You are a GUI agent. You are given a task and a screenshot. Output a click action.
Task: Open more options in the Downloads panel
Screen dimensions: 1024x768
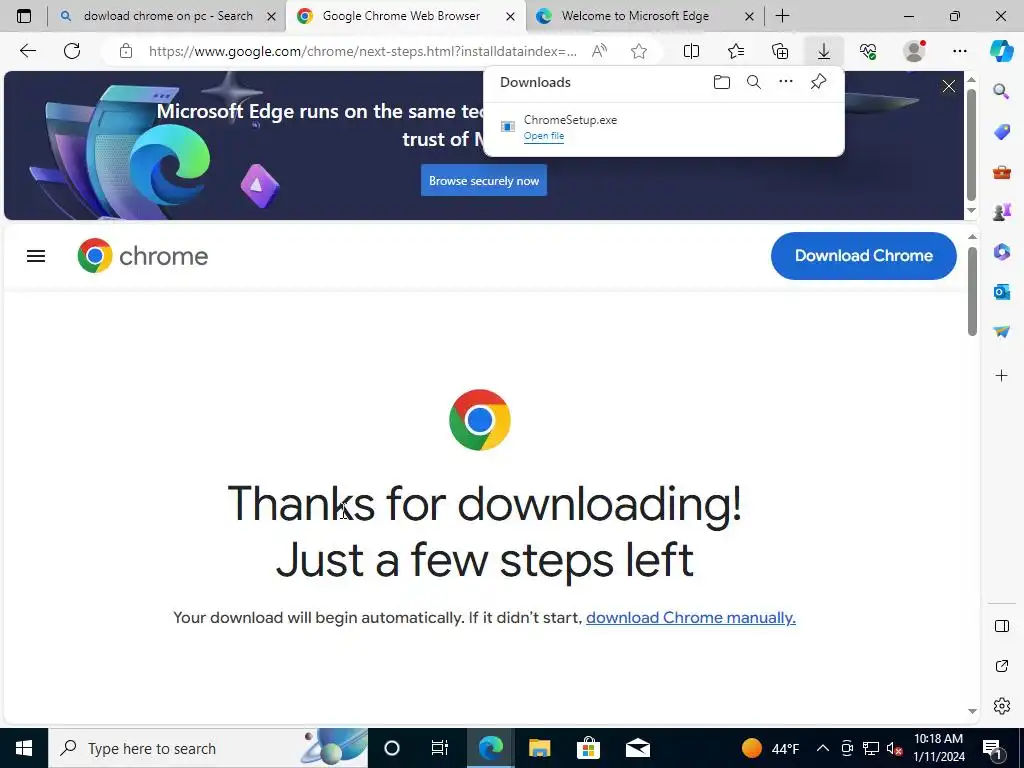click(786, 82)
